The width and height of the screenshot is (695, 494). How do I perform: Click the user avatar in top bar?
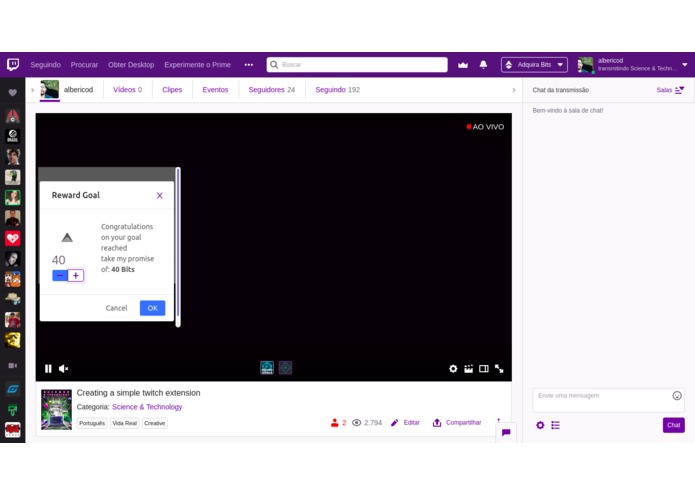585,65
